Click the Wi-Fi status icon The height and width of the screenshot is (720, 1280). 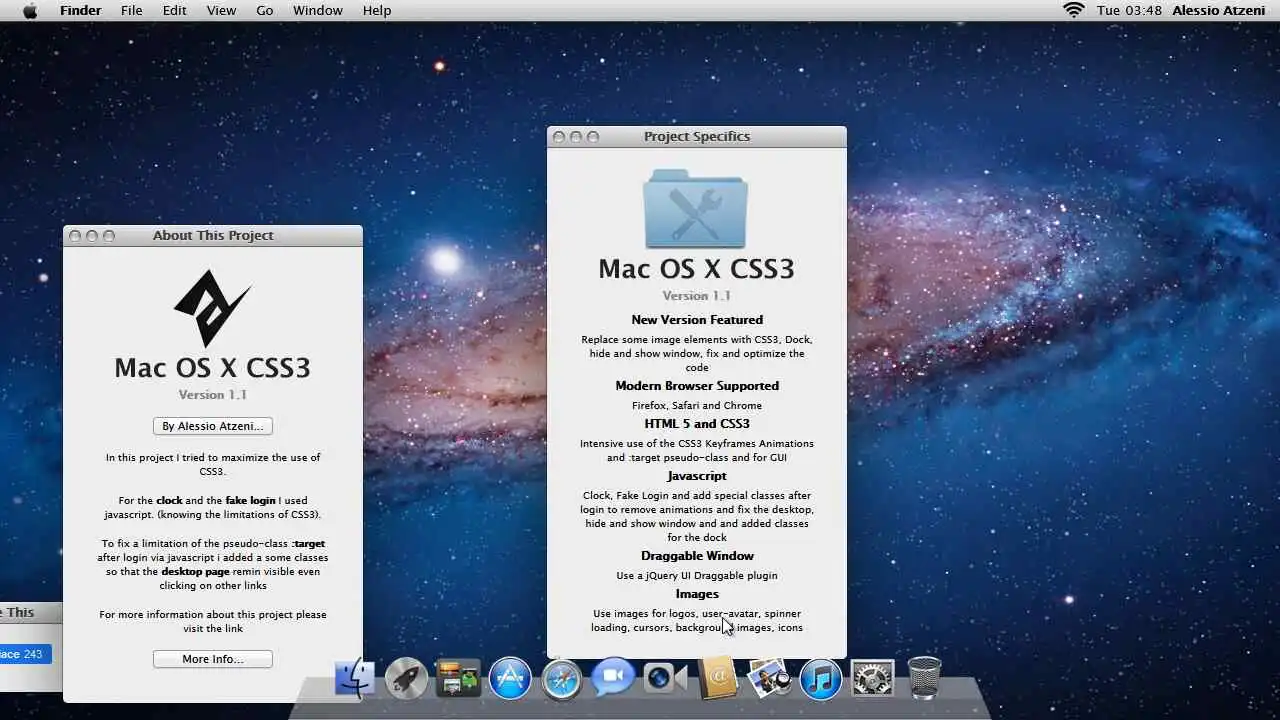1074,10
